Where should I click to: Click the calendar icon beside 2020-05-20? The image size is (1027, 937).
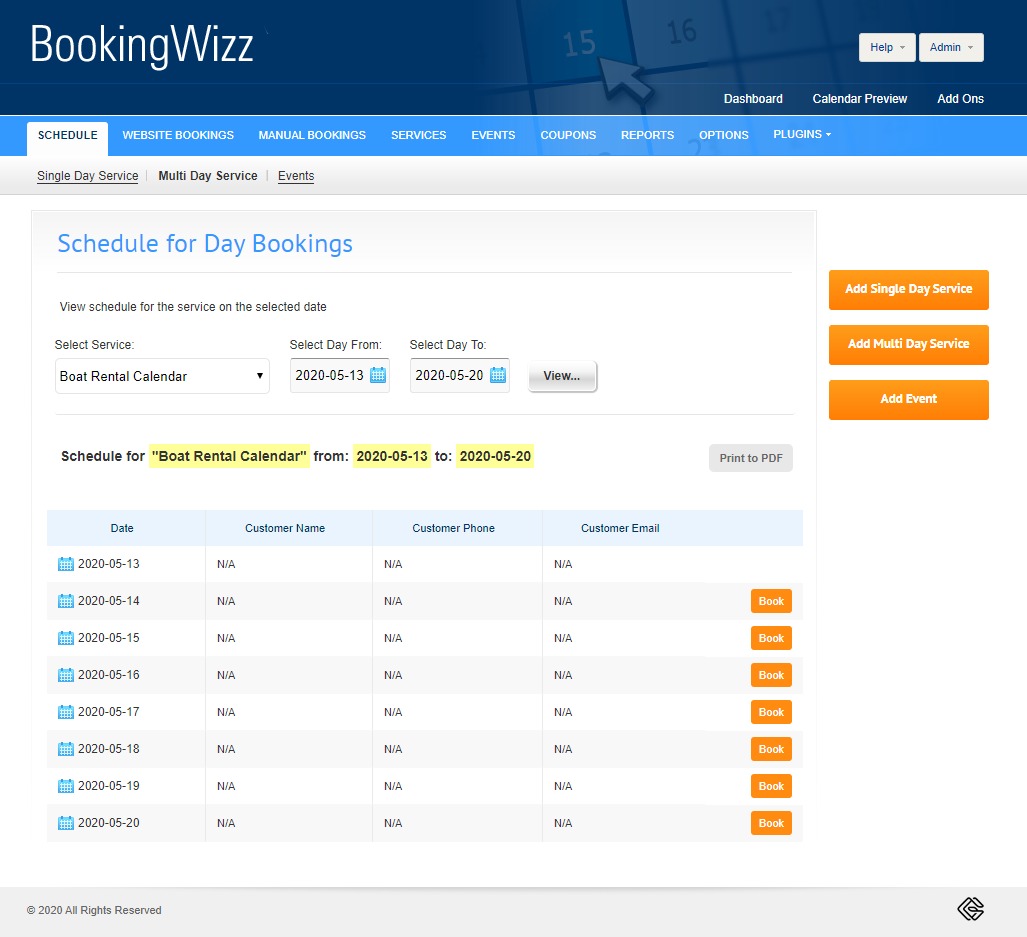tap(65, 822)
